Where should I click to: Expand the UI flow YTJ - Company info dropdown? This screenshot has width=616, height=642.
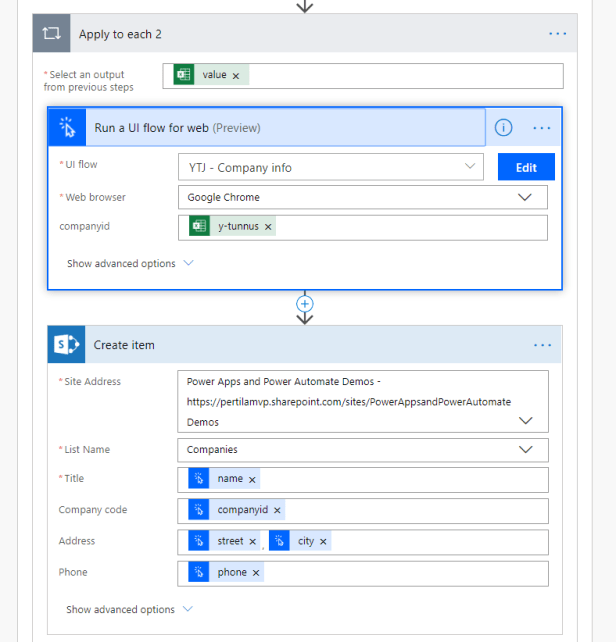[x=470, y=166]
